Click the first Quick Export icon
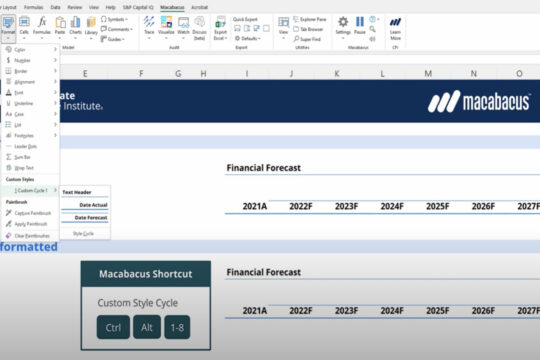 pyautogui.click(x=237, y=29)
